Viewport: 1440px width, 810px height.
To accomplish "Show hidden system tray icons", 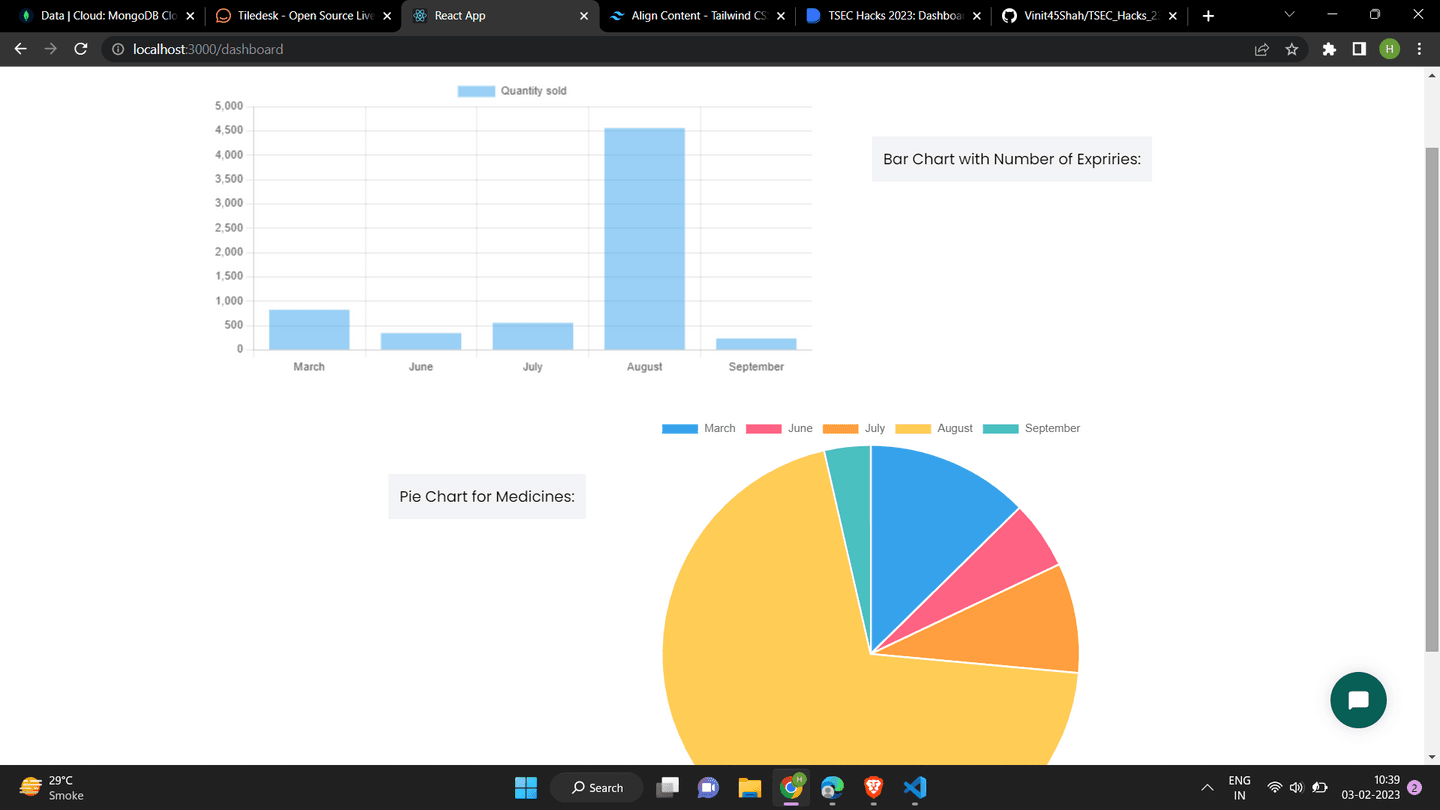I will (x=1207, y=788).
